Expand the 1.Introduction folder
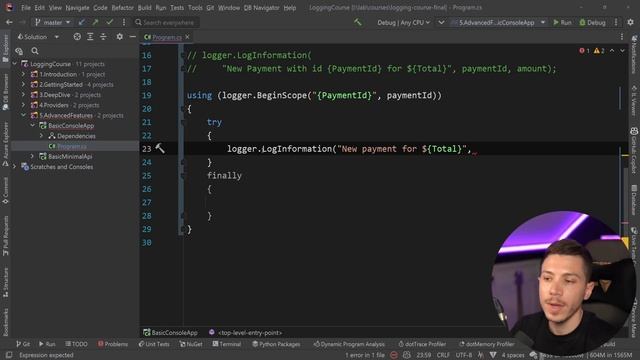Viewport: 640px width, 360px height. [23, 74]
